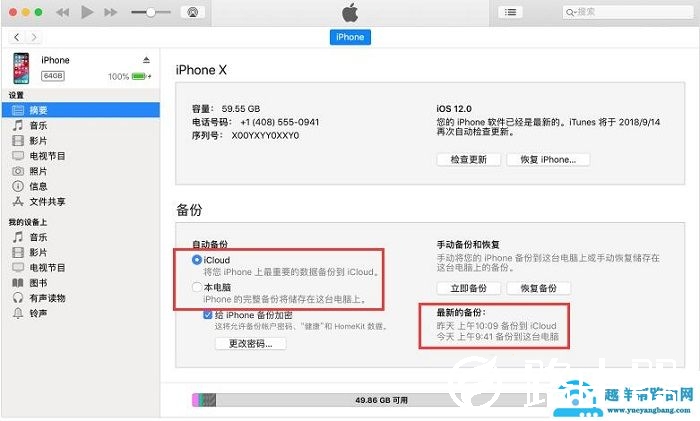The image size is (700, 421).
Task: Click the 立即备份 button
Action: (x=468, y=288)
